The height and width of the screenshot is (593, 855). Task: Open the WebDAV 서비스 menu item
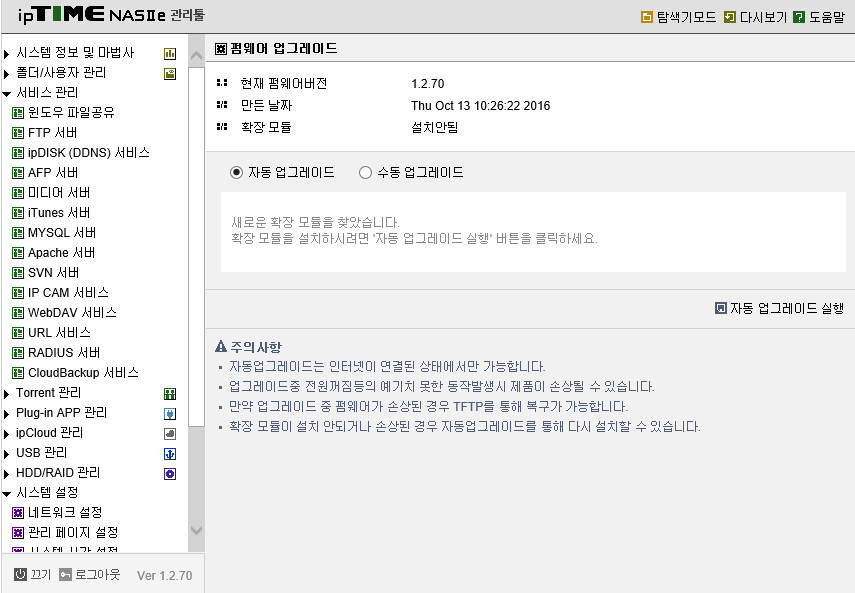[x=72, y=313]
